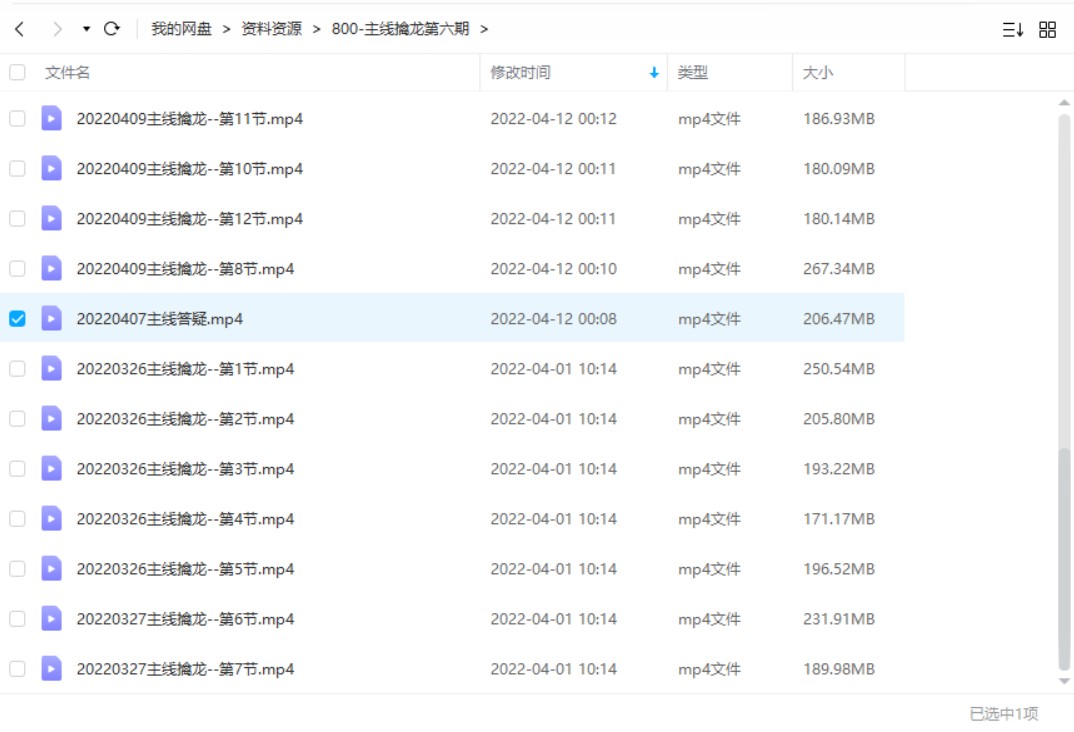Image resolution: width=1074 pixels, height=732 pixels.
Task: Check the box for 第10节.mp4
Action: click(17, 168)
